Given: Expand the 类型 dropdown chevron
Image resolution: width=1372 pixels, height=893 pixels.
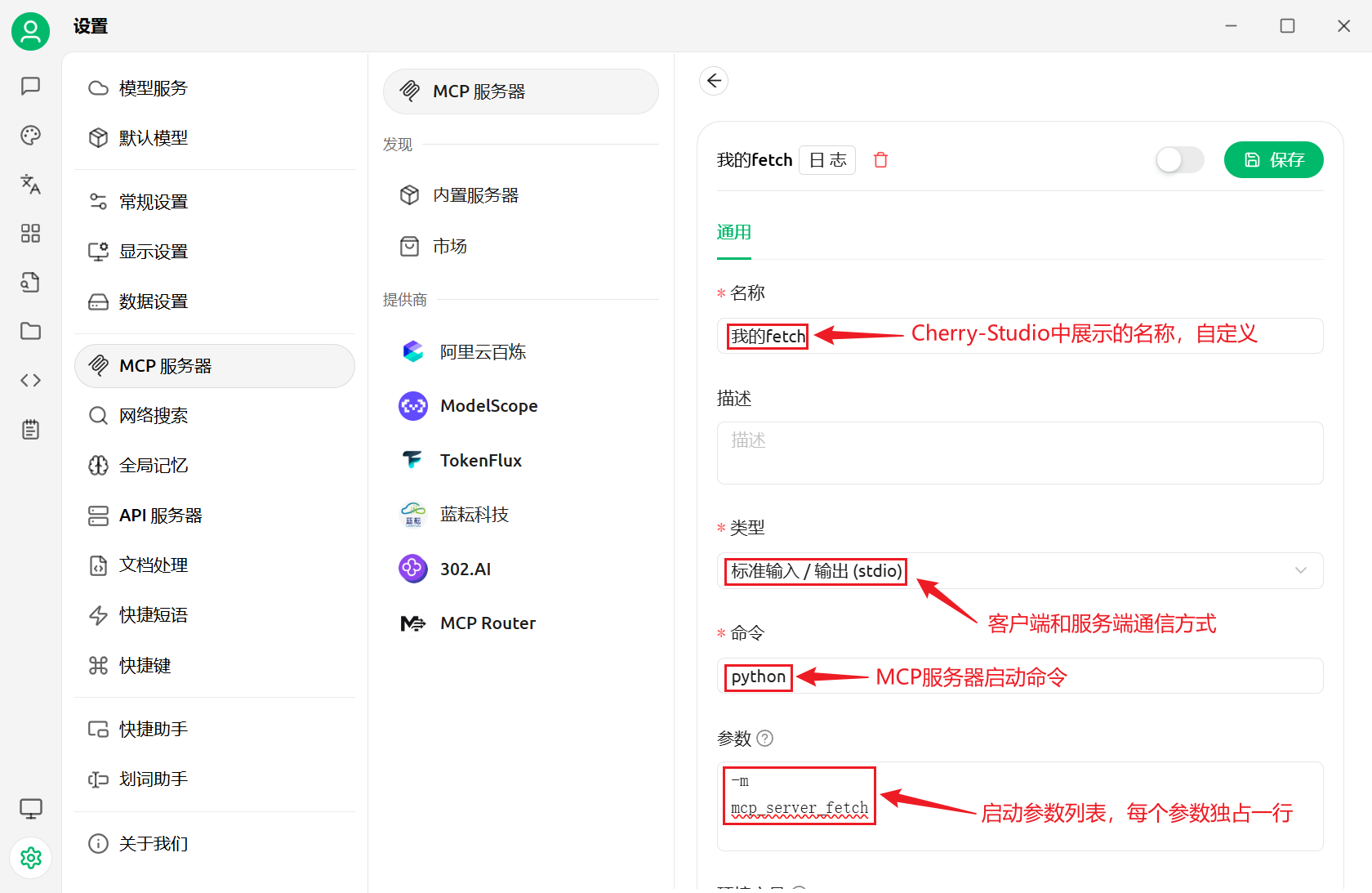Looking at the screenshot, I should click(x=1301, y=571).
